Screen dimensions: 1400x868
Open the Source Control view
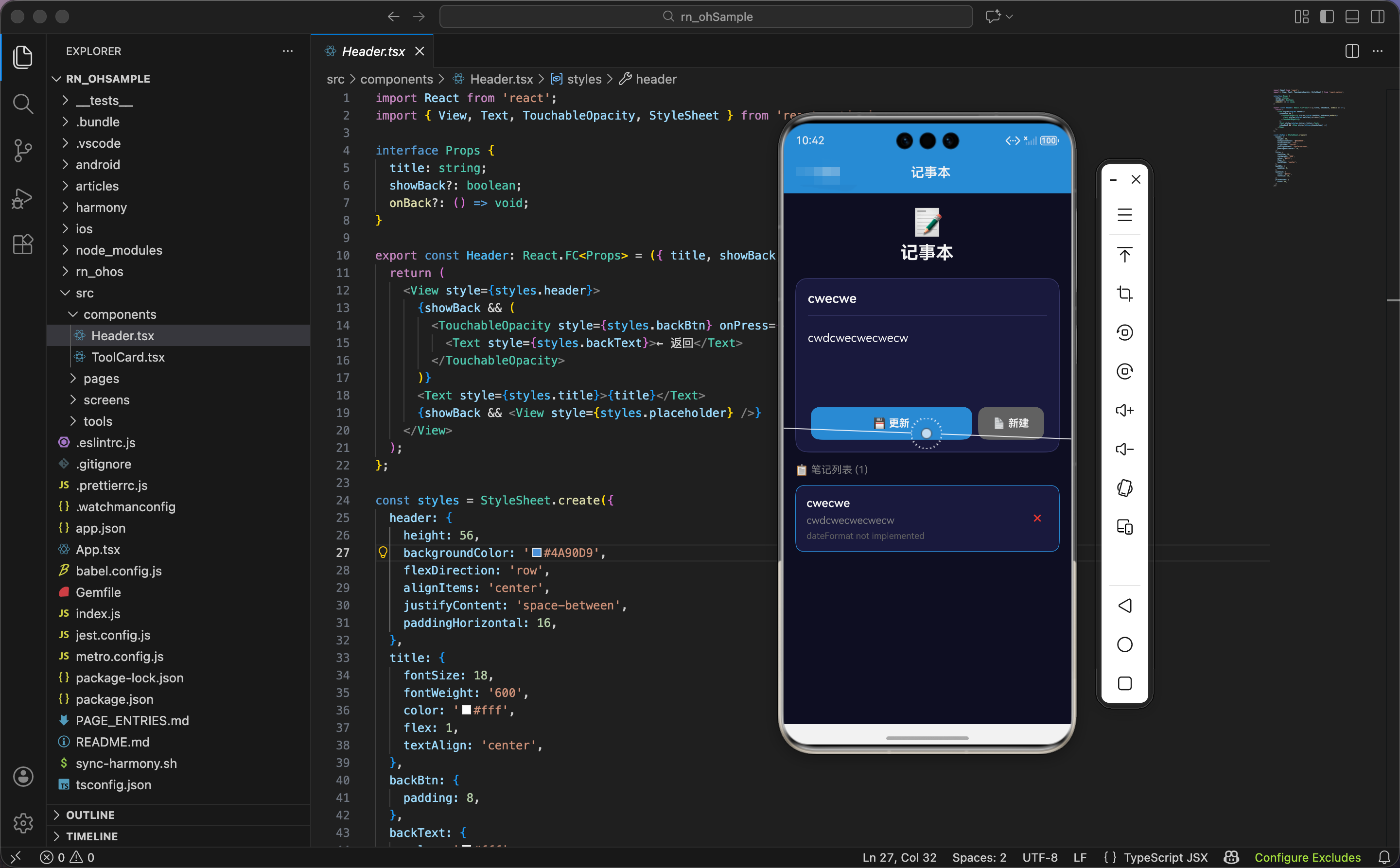(x=22, y=151)
